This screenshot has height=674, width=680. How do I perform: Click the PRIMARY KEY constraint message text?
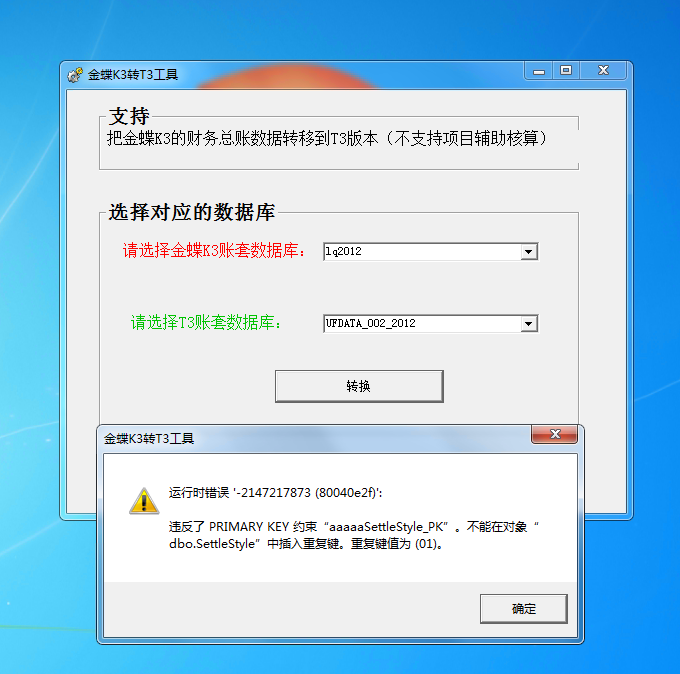tap(353, 535)
